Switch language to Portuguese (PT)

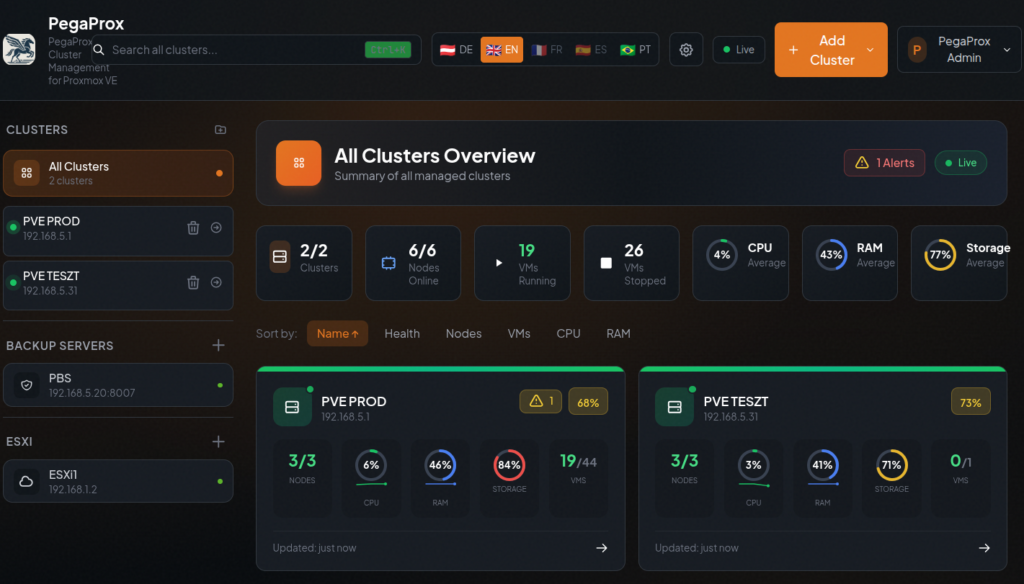click(635, 50)
